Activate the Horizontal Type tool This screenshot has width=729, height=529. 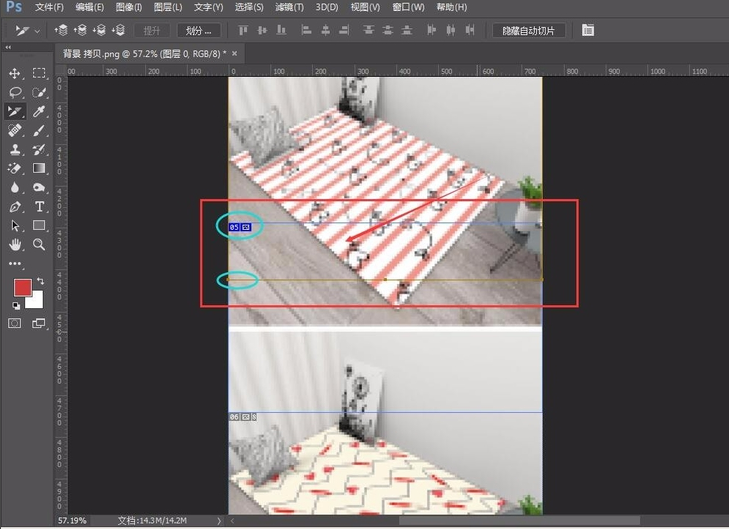39,206
